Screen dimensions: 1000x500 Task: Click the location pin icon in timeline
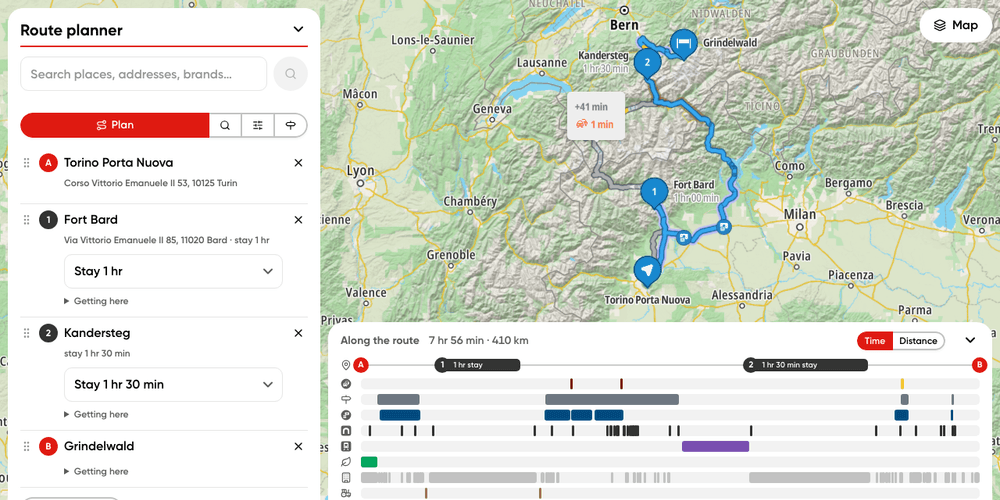coord(346,365)
